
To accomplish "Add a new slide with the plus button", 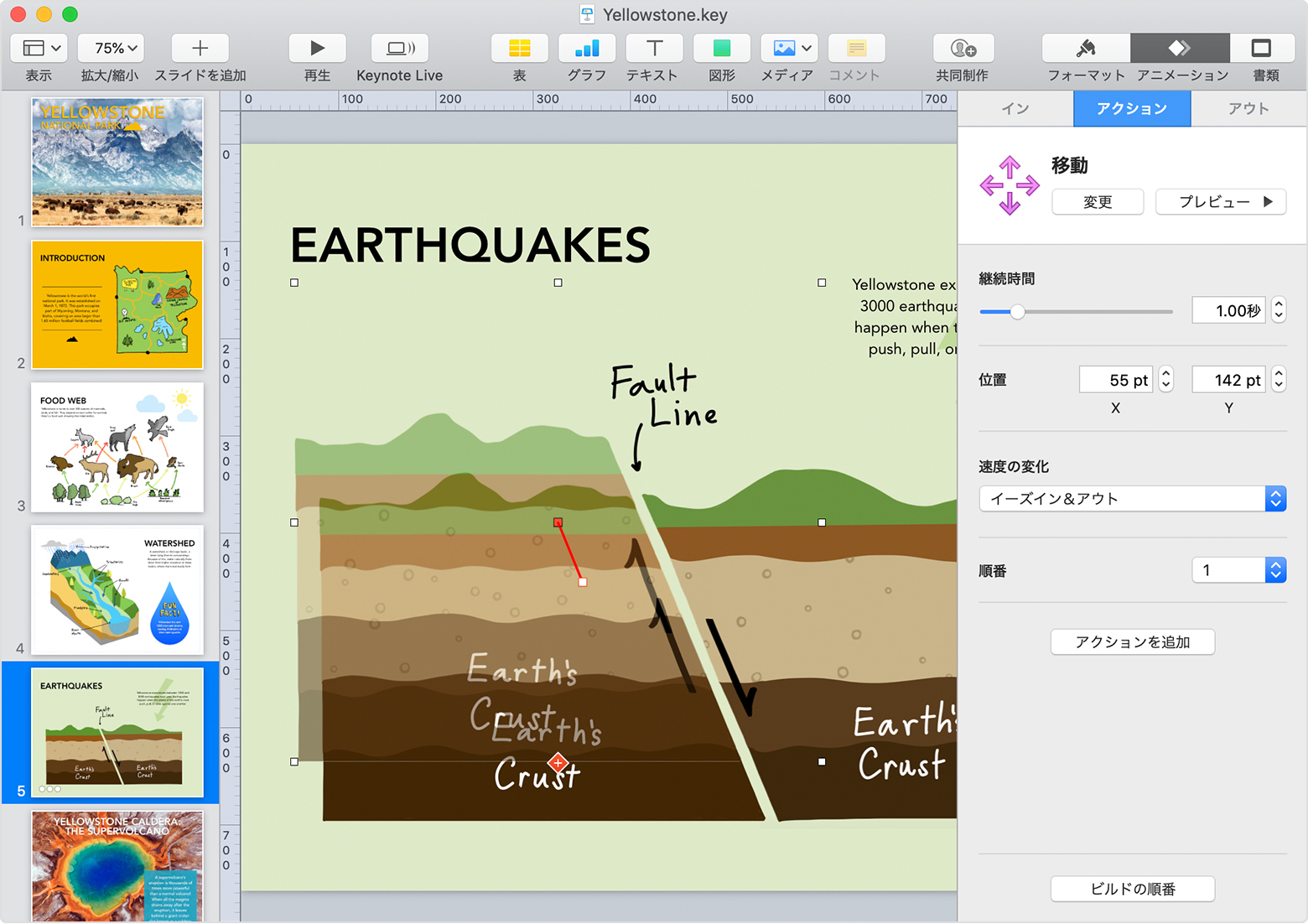I will (x=200, y=48).
